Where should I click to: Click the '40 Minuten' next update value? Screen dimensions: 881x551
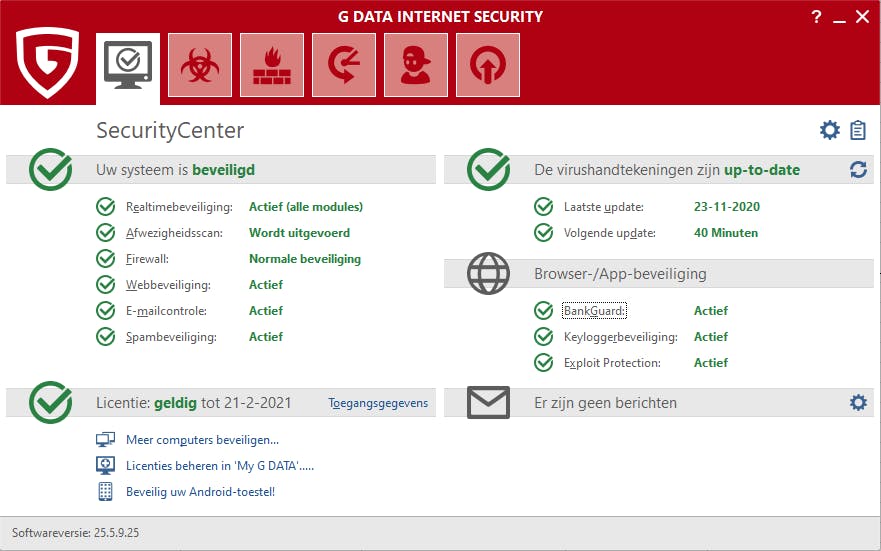726,233
